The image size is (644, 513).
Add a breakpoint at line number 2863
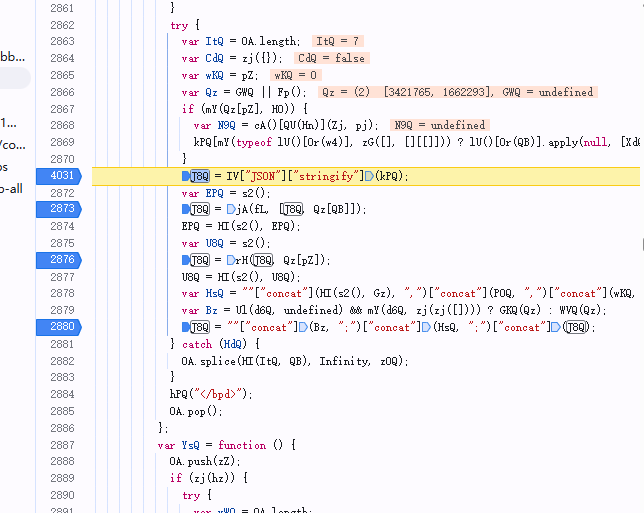[x=62, y=41]
